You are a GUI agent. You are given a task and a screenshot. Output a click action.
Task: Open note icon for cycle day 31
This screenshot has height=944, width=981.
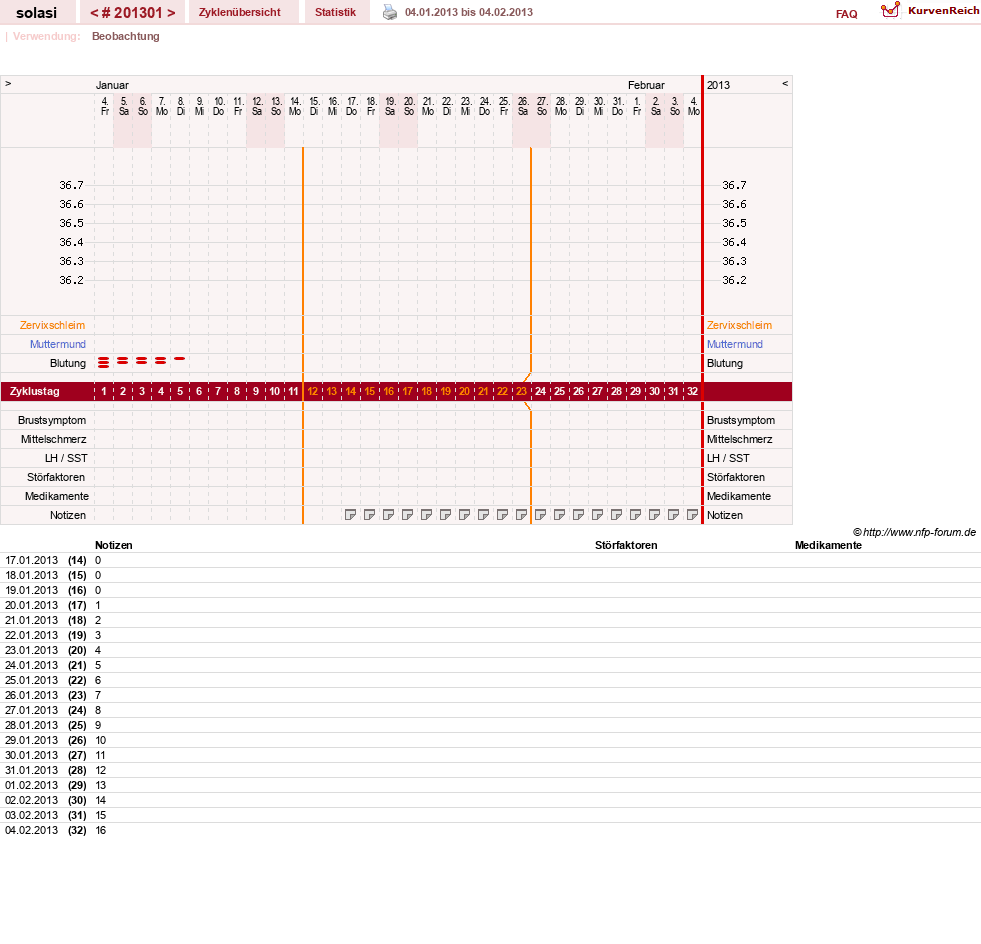point(673,515)
